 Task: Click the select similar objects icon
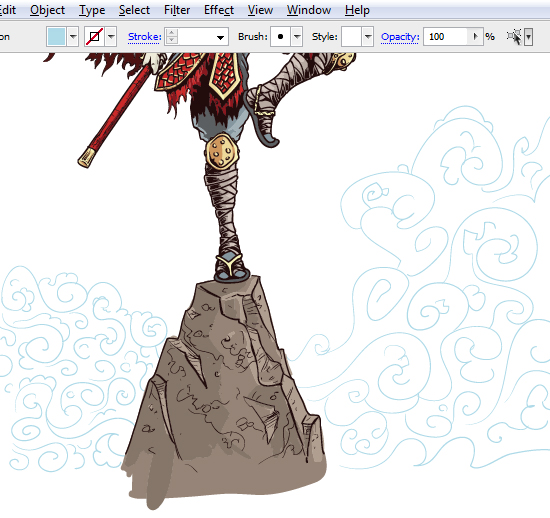click(x=514, y=36)
